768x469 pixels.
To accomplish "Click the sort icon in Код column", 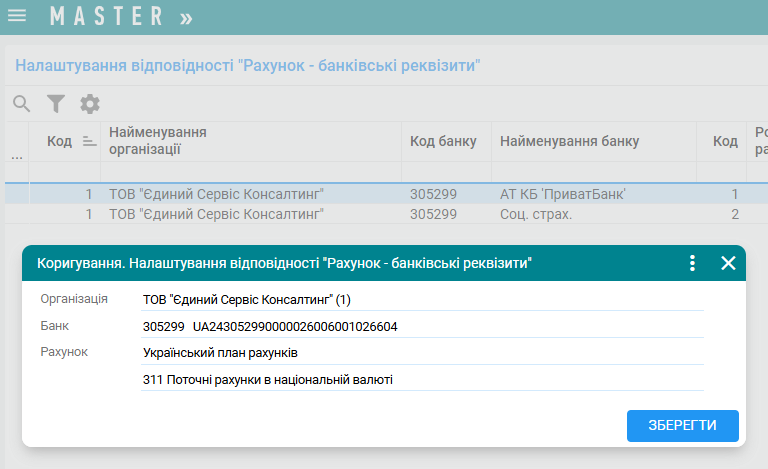I will click(89, 142).
